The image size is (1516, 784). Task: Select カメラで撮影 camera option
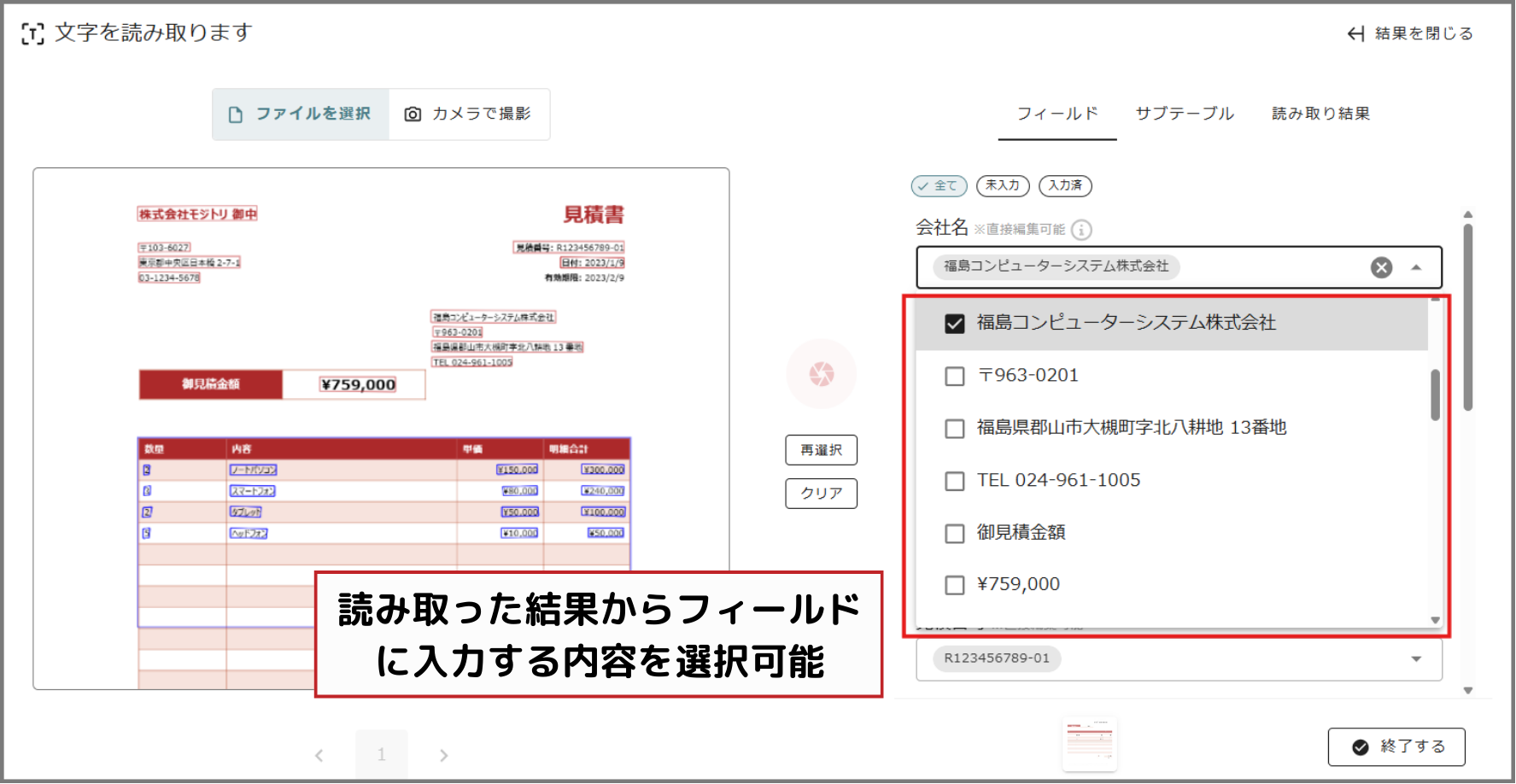click(468, 114)
